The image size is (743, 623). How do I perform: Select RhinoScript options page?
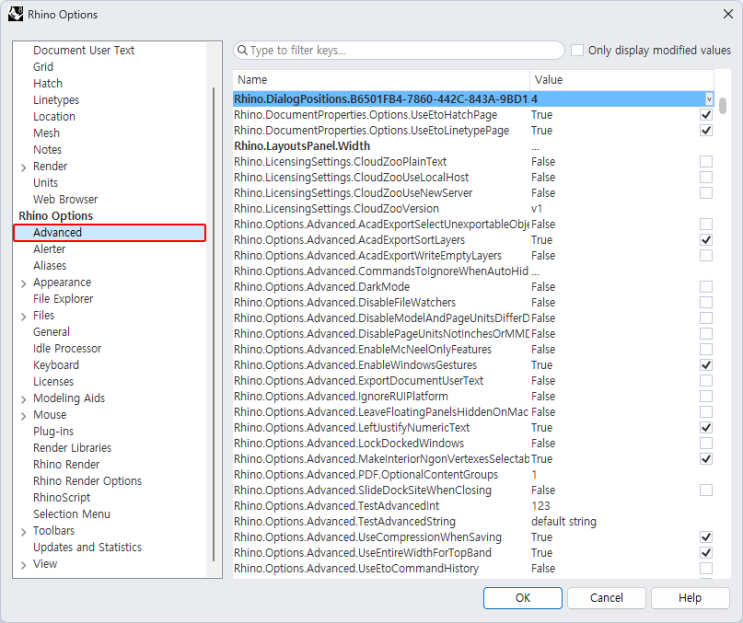point(62,498)
